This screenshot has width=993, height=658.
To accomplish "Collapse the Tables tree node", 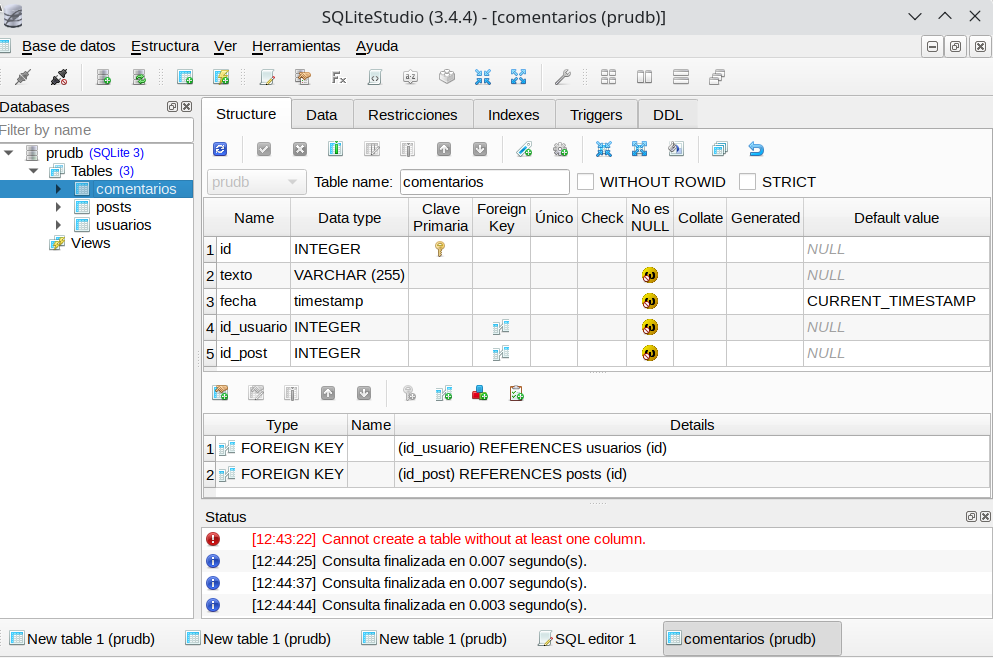I will tap(33, 171).
